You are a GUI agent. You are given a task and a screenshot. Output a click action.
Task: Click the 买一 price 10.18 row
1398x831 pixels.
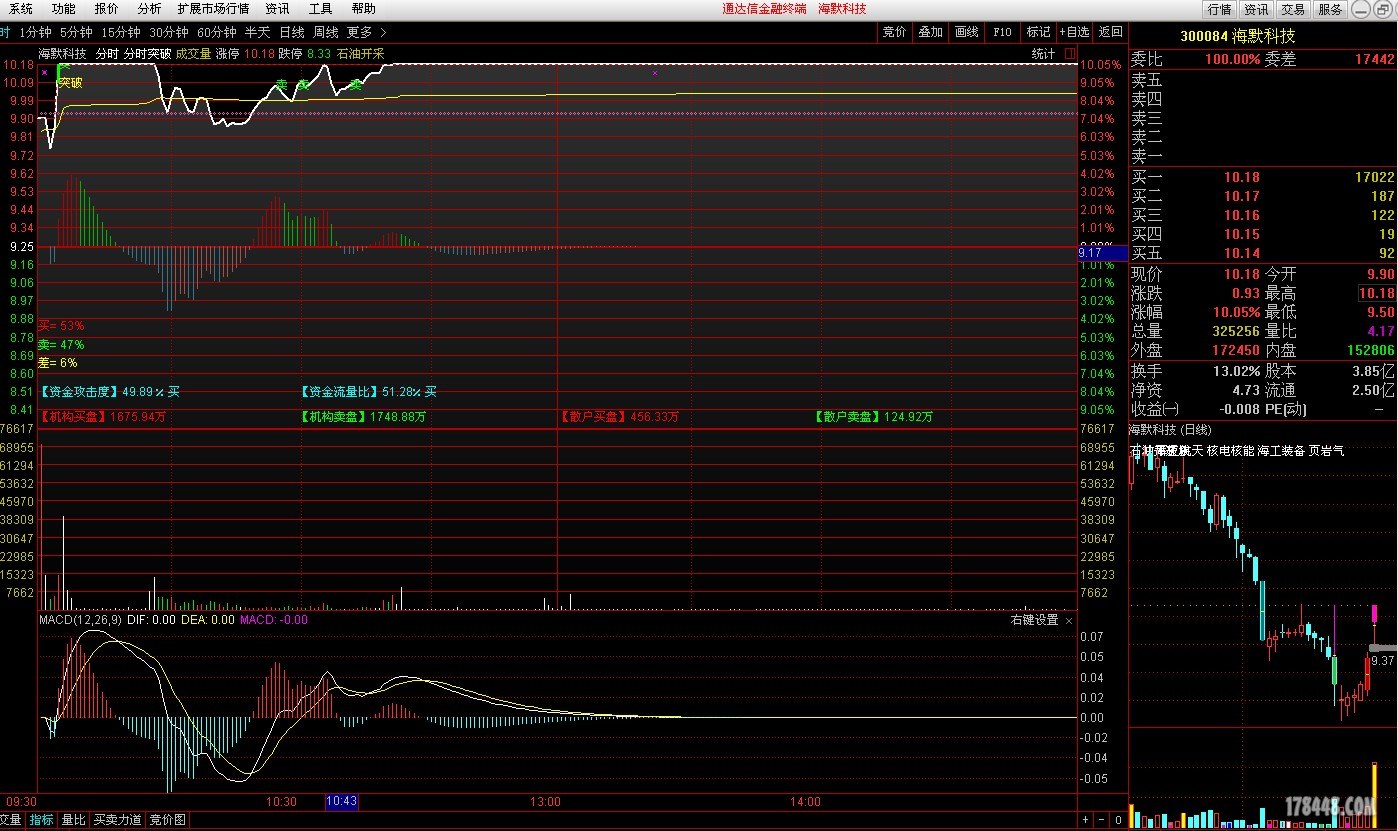coord(1263,177)
